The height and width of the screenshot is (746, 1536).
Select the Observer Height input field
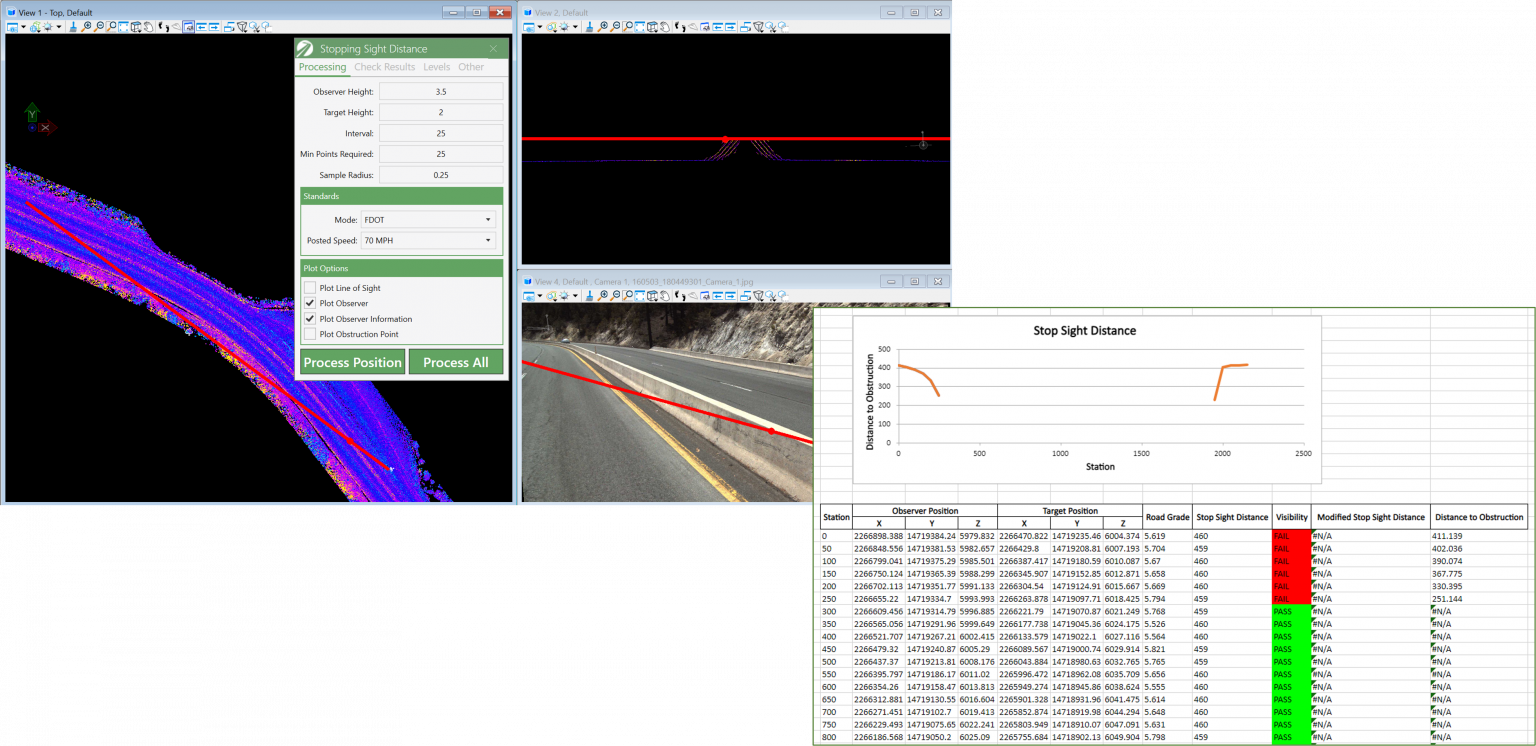click(x=441, y=90)
